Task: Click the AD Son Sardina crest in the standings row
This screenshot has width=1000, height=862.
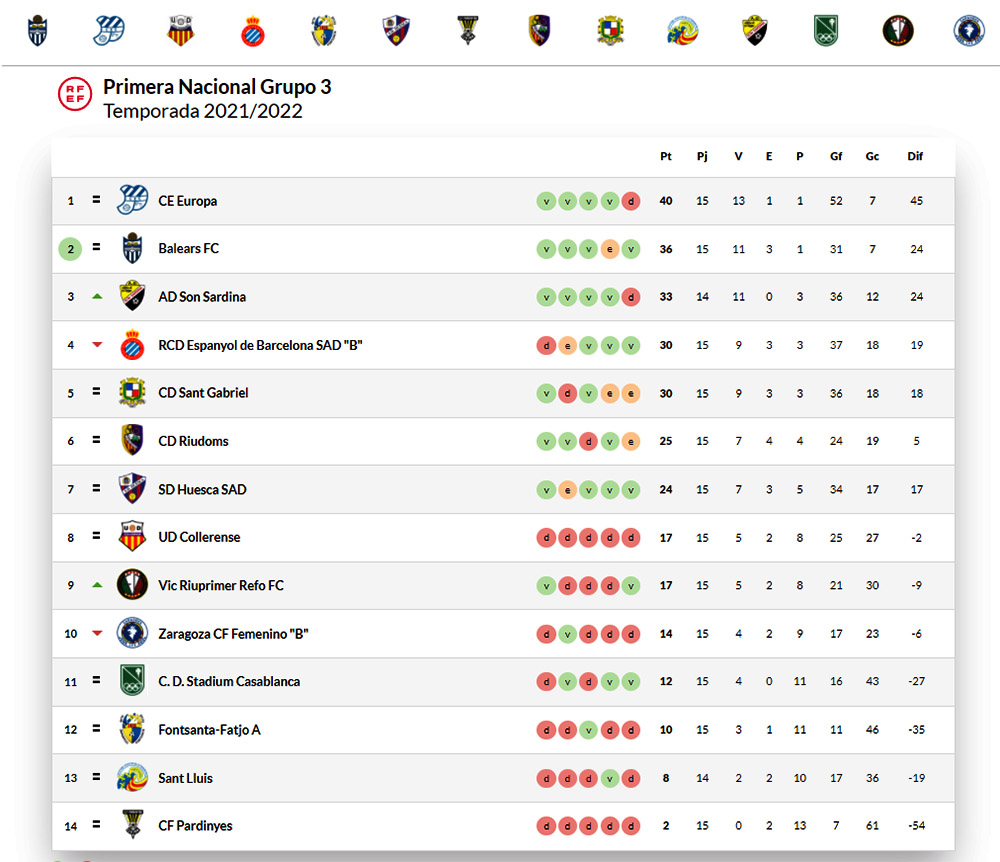Action: click(133, 297)
